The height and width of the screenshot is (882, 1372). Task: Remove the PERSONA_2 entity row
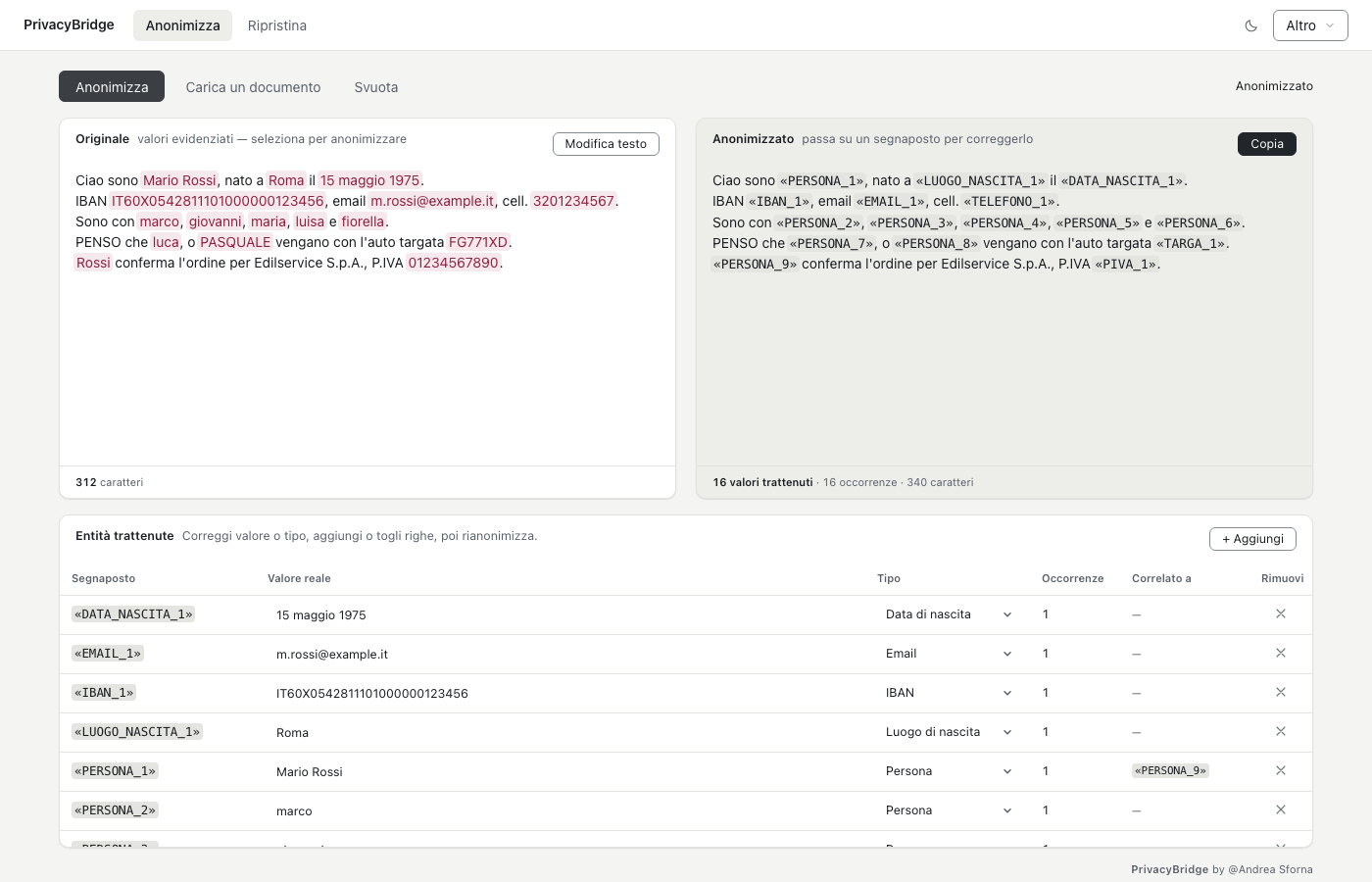point(1281,810)
